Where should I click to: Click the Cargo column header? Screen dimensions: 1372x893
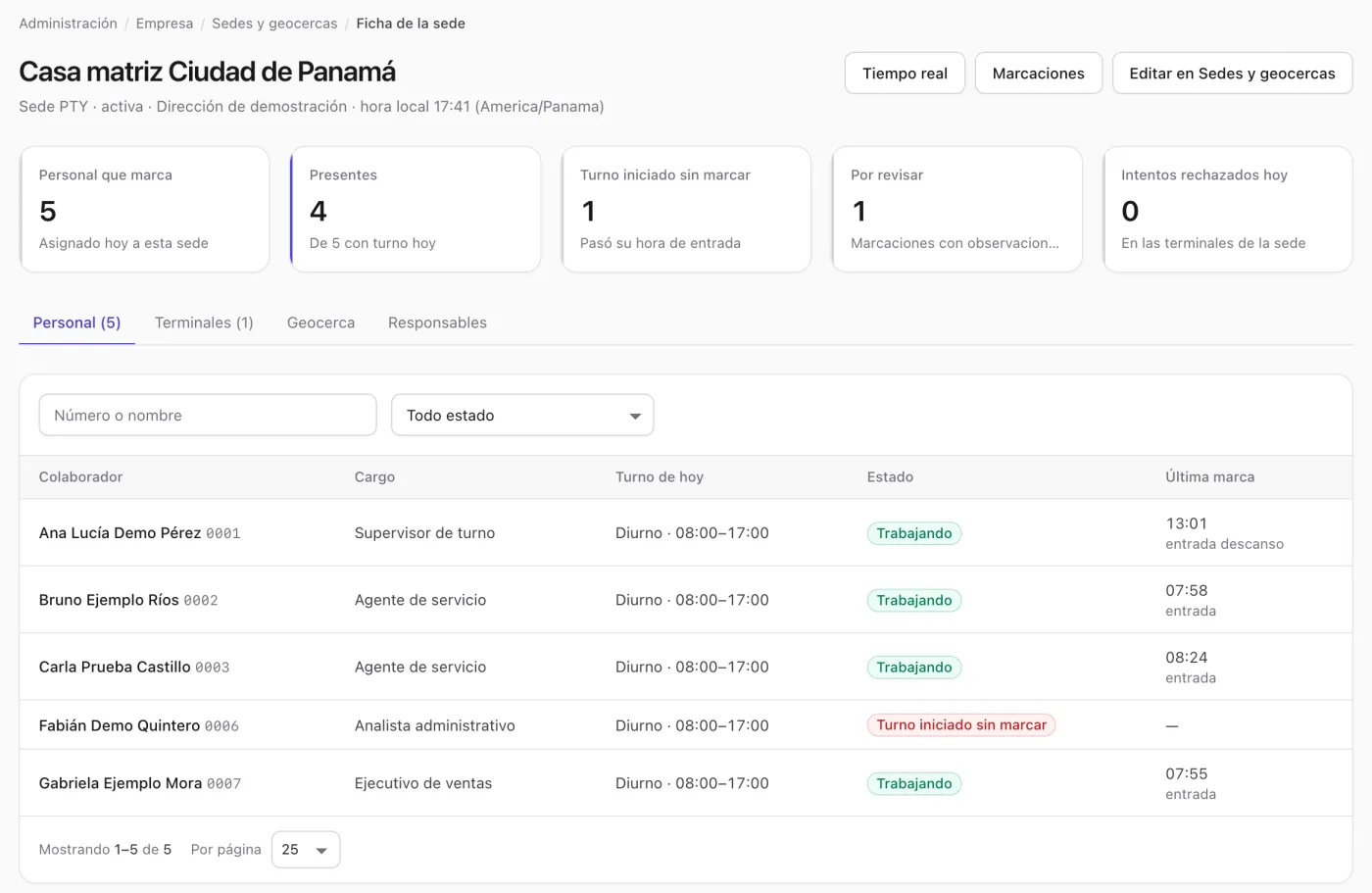click(x=374, y=477)
